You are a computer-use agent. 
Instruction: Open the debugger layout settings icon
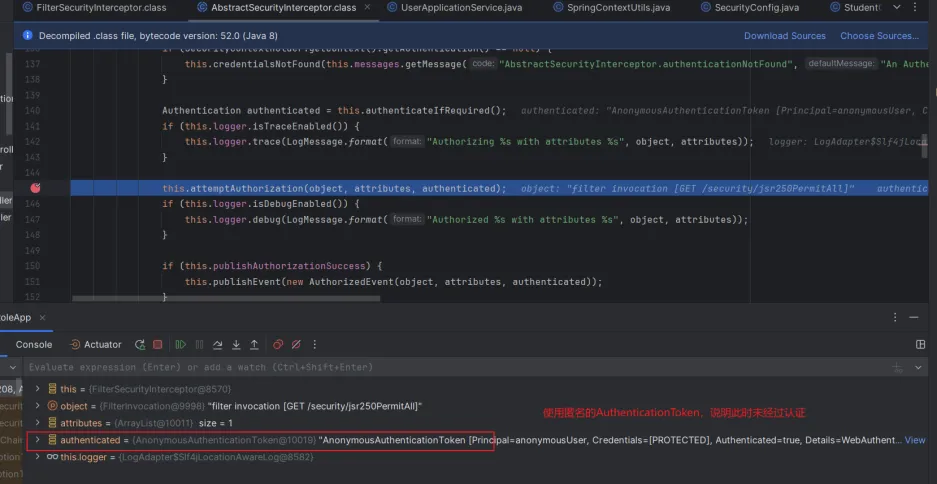(x=920, y=345)
